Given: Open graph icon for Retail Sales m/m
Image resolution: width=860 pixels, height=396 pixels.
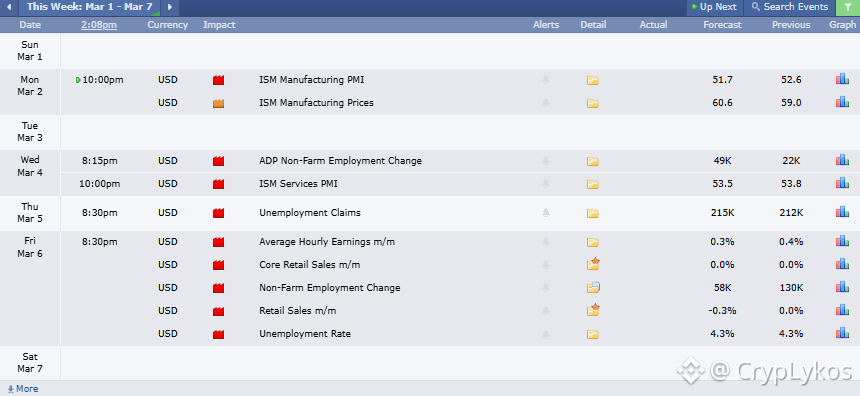Looking at the screenshot, I should [842, 310].
